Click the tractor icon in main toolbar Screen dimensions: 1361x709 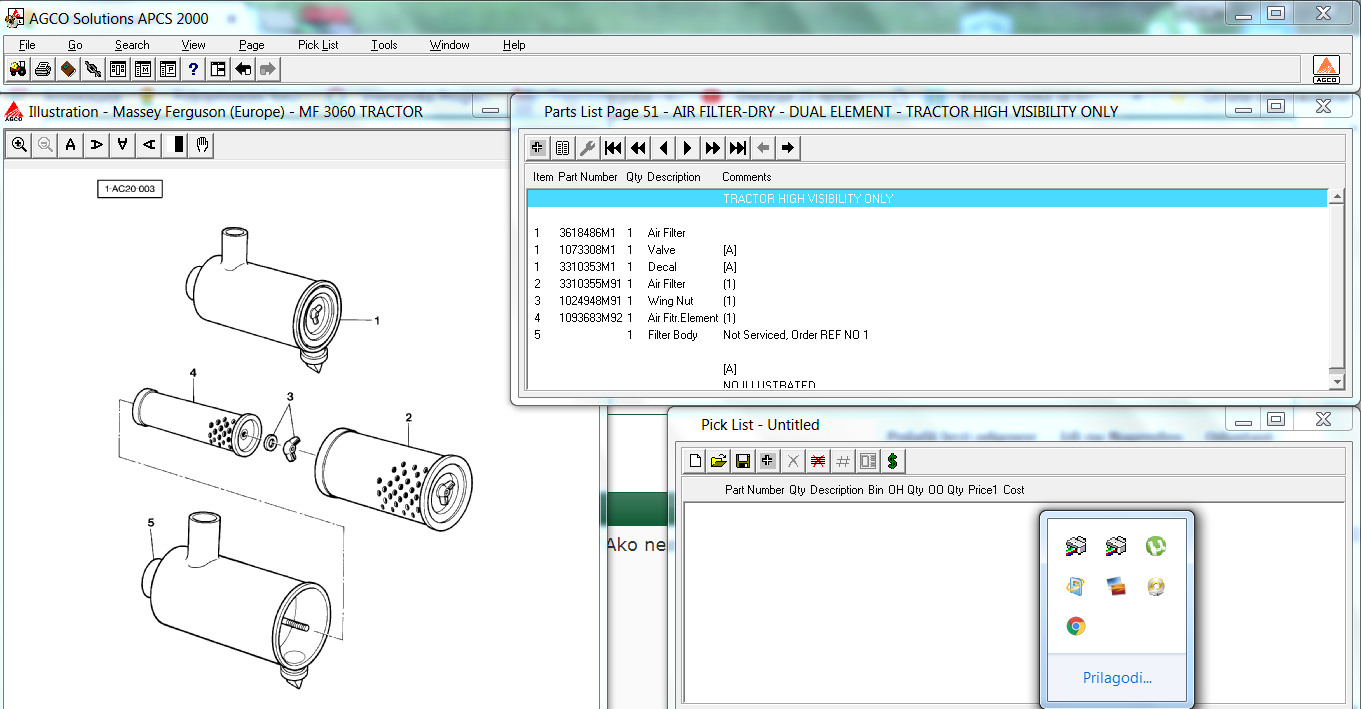17,69
